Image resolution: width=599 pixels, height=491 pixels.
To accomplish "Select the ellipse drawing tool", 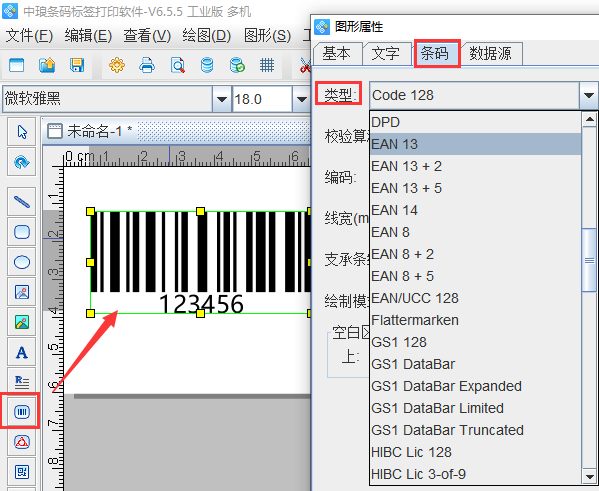I will click(x=22, y=262).
